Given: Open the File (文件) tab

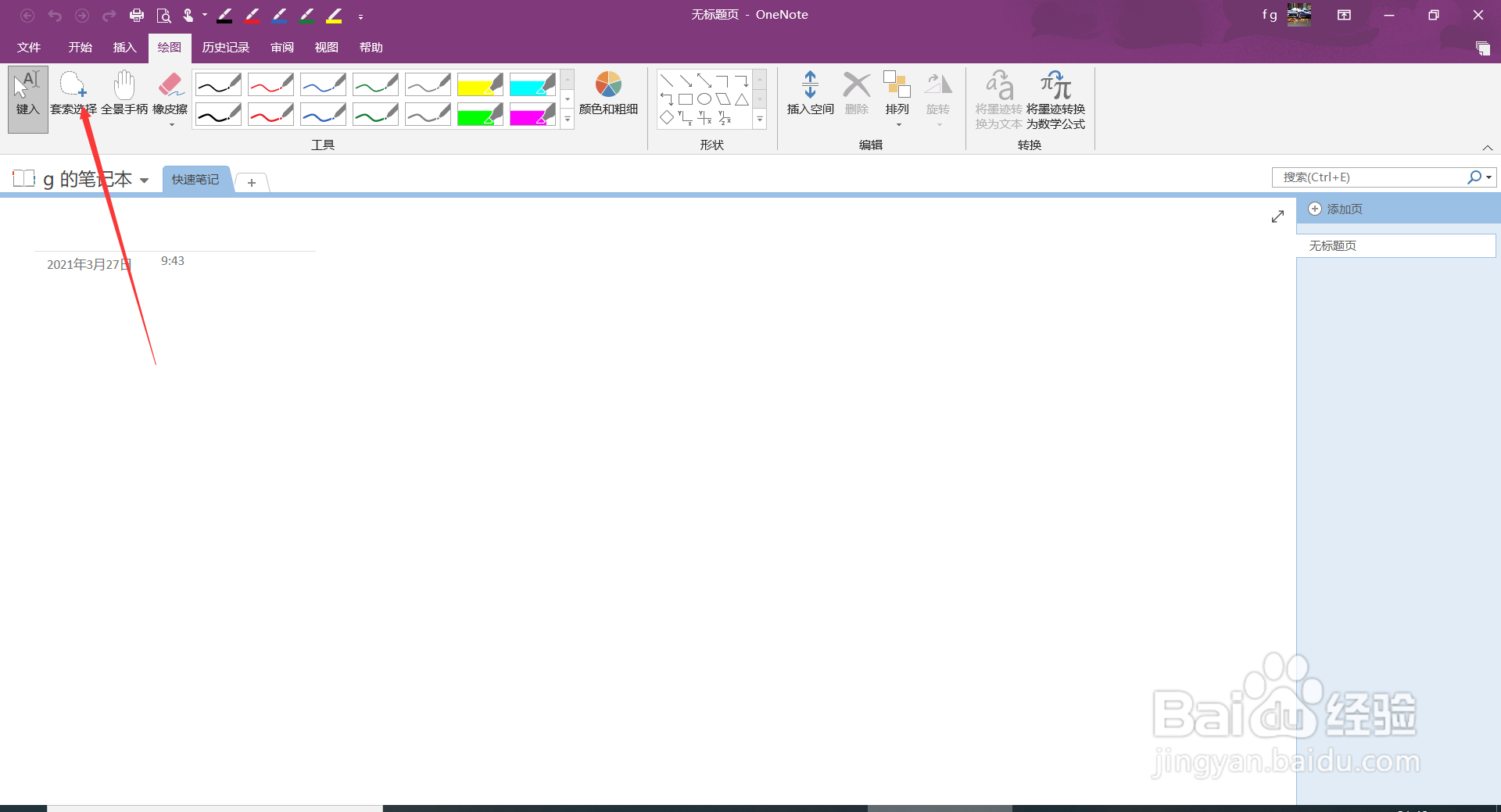Looking at the screenshot, I should pyautogui.click(x=29, y=48).
